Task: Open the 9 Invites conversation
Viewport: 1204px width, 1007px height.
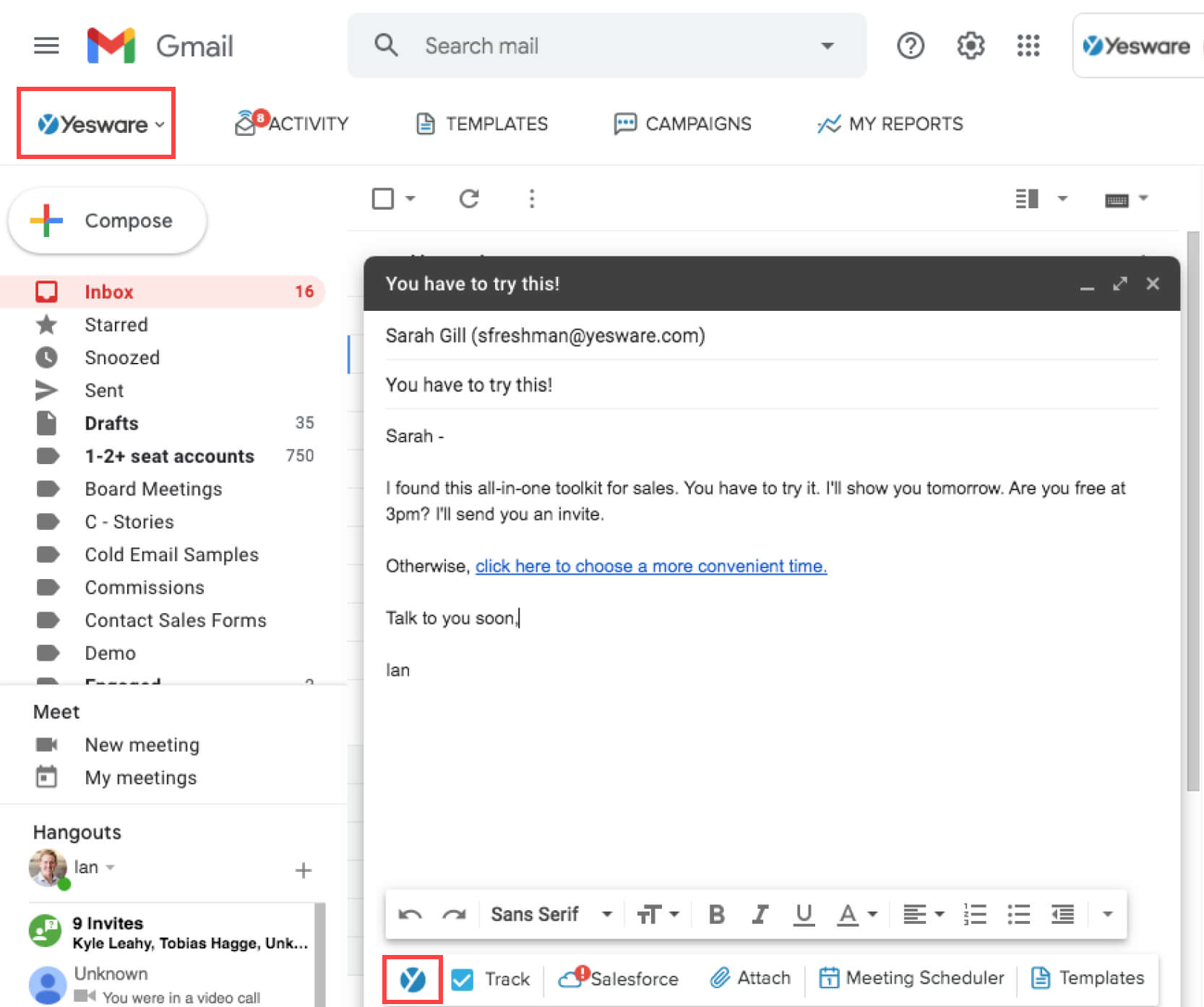Action: [171, 933]
